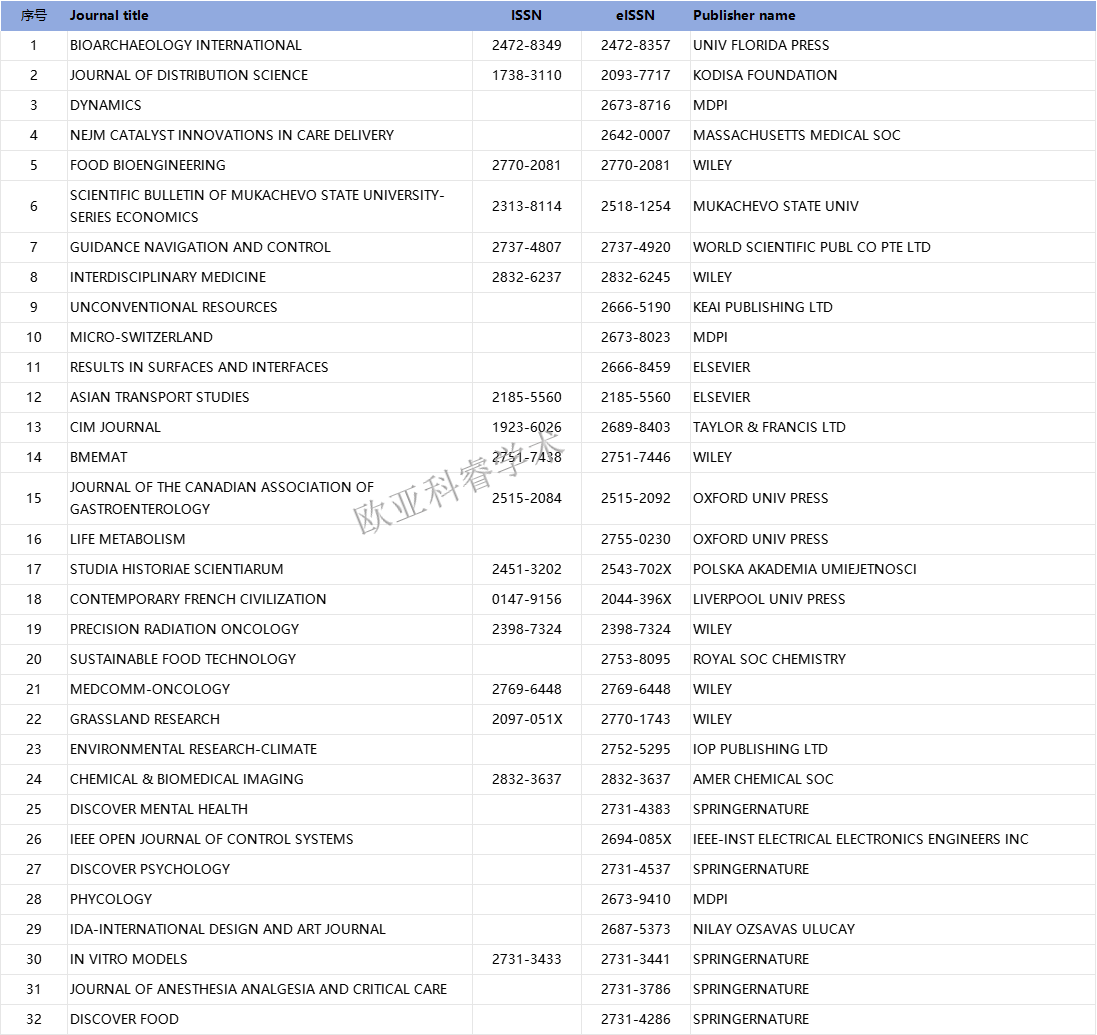Select UNCONVENTIONAL RESOURCES title cell

174,308
